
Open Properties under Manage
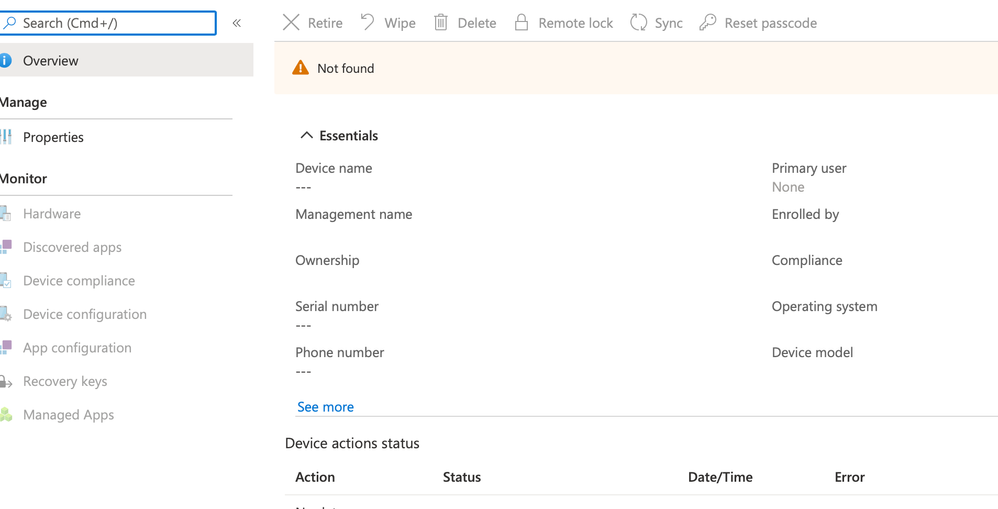[x=53, y=137]
